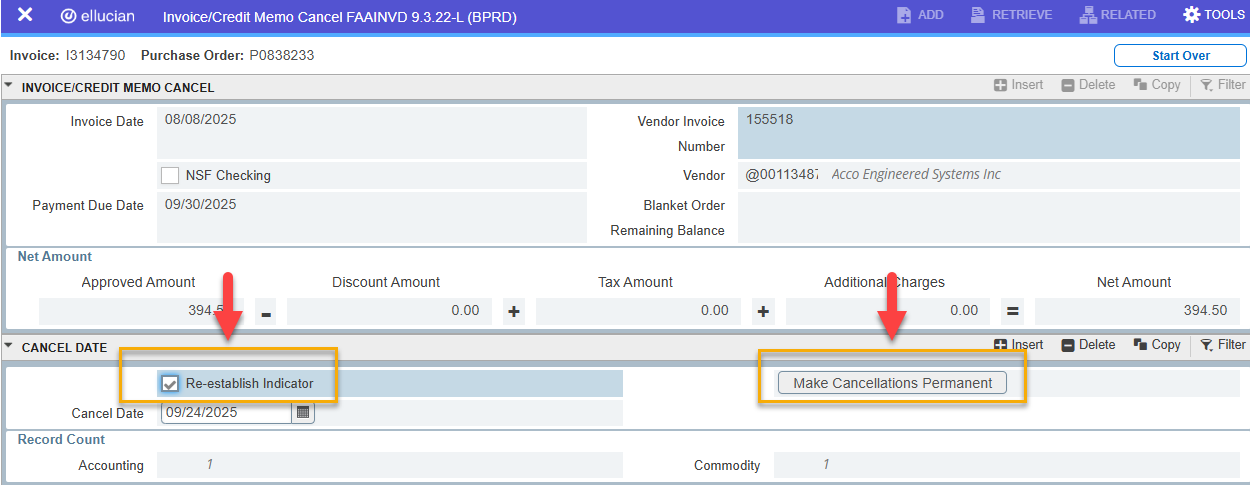Image resolution: width=1250 pixels, height=485 pixels.
Task: Click Make Cancellations Permanent button
Action: pyautogui.click(x=892, y=383)
